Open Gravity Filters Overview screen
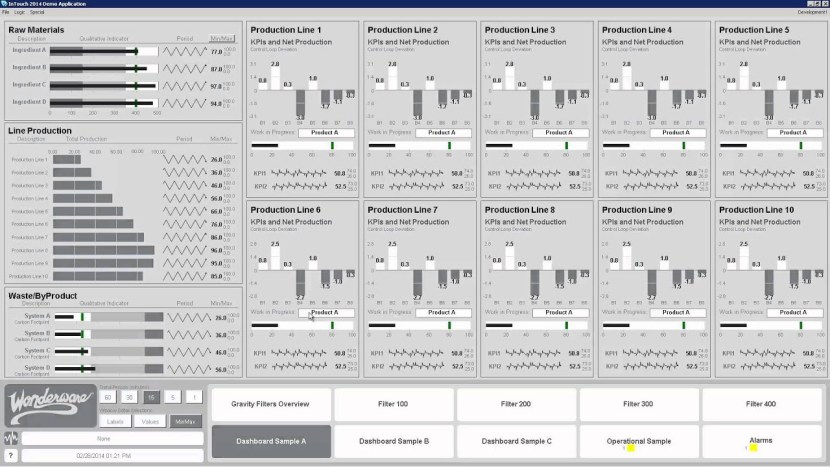Viewport: 830px width, 467px height. pyautogui.click(x=268, y=404)
